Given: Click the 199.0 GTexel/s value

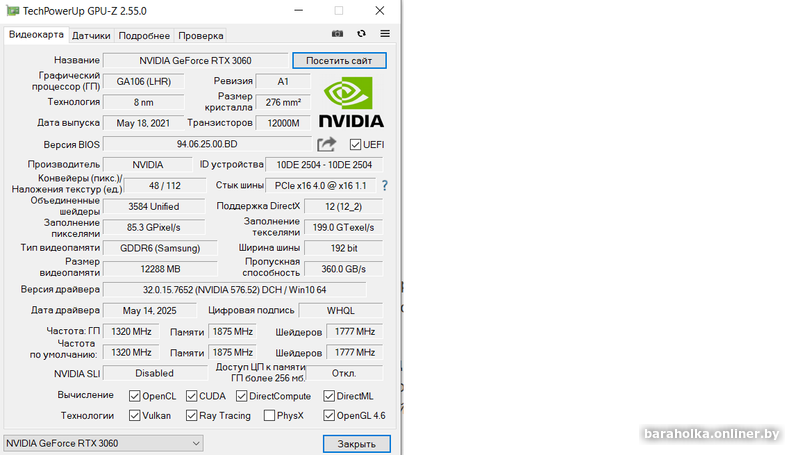Looking at the screenshot, I should click(x=343, y=228).
